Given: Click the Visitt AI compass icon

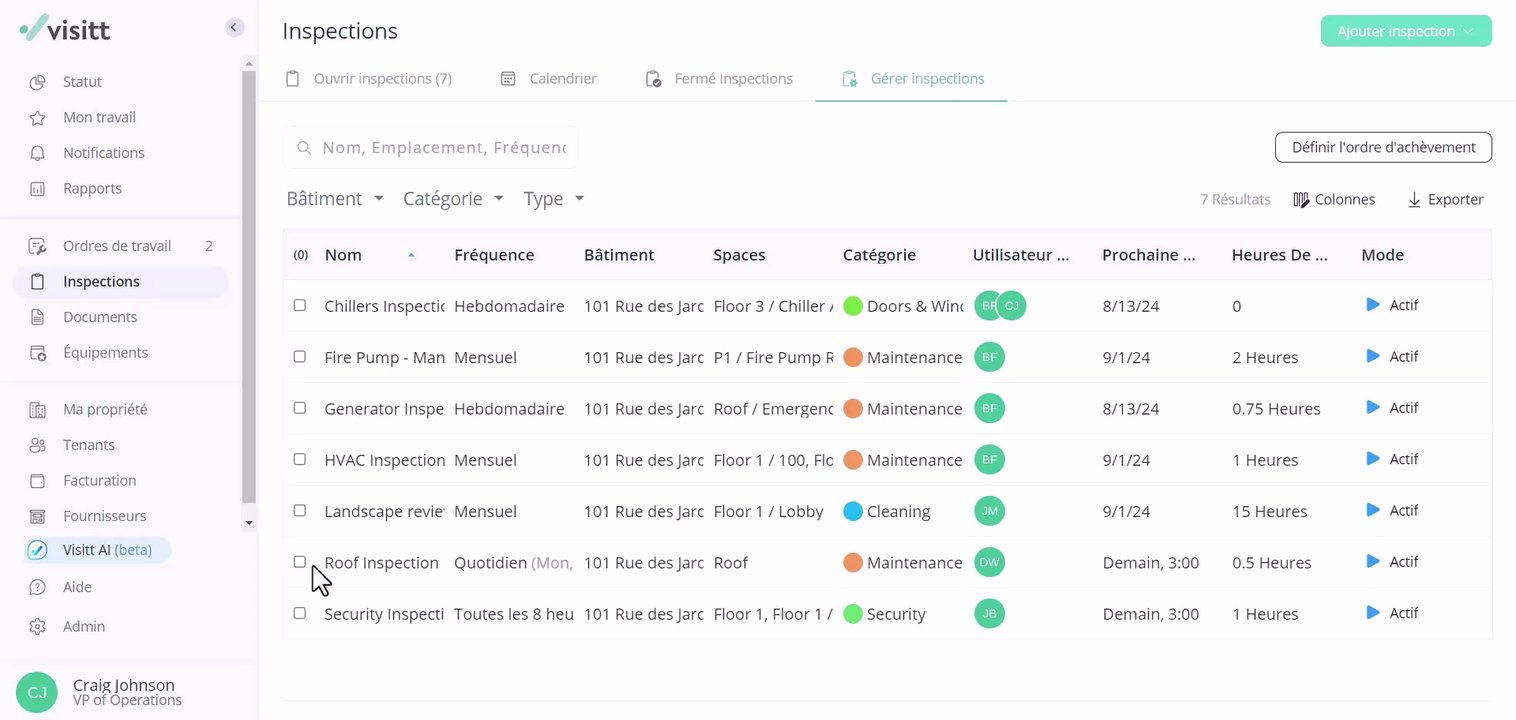Looking at the screenshot, I should pyautogui.click(x=38, y=550).
